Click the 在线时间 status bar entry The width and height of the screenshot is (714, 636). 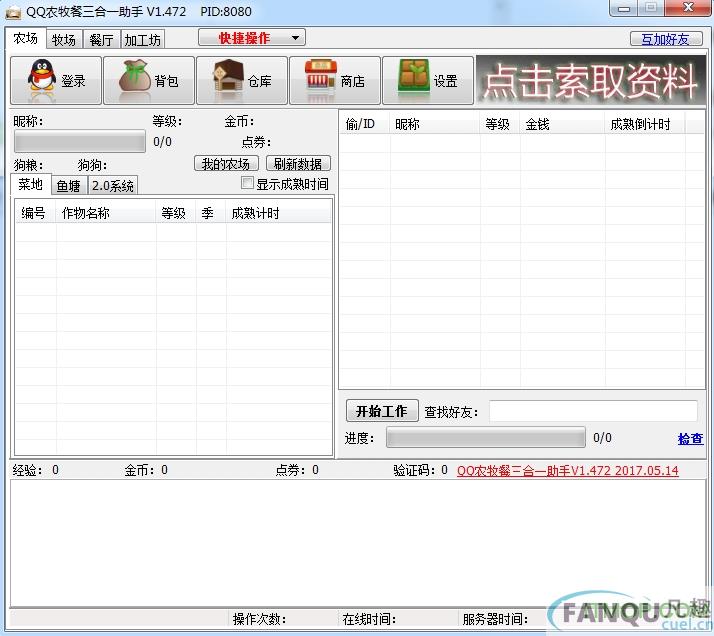pos(369,619)
